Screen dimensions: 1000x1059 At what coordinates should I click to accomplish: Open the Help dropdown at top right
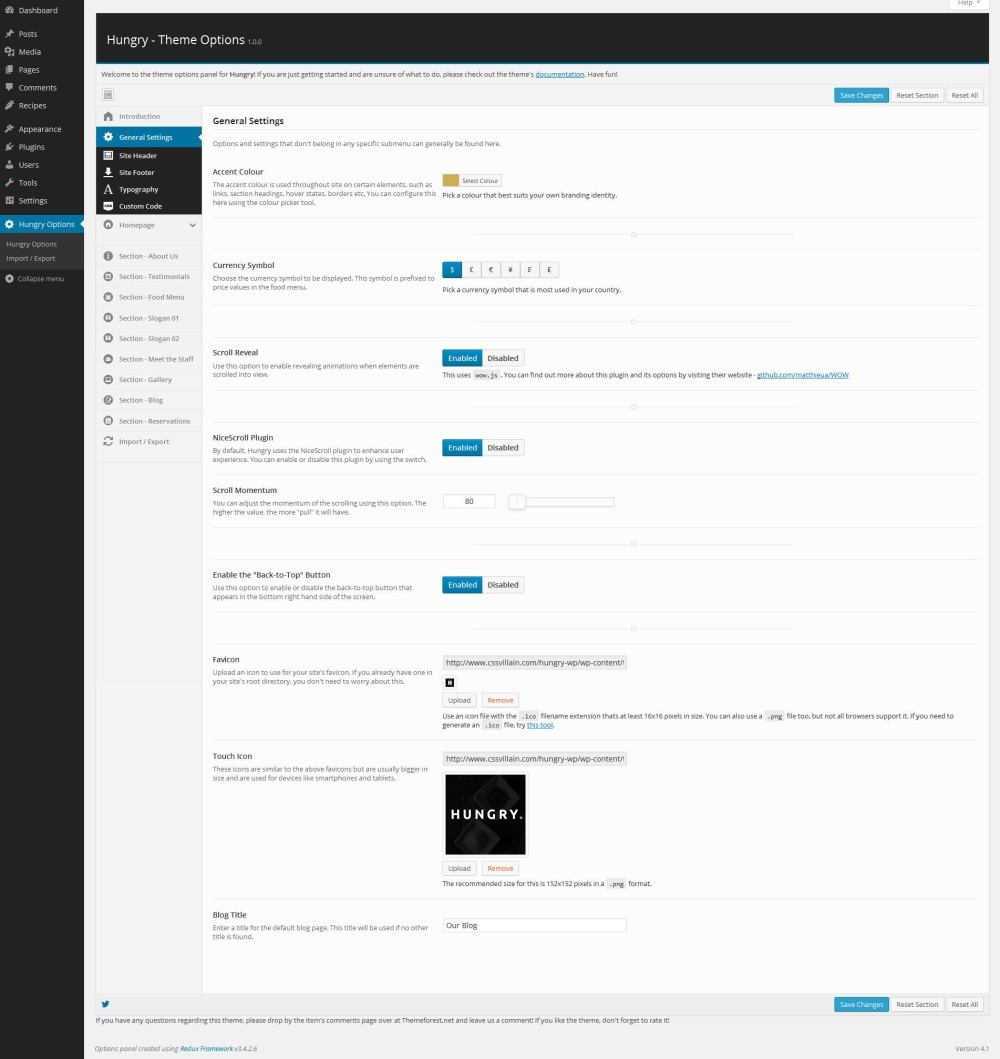tap(968, 4)
